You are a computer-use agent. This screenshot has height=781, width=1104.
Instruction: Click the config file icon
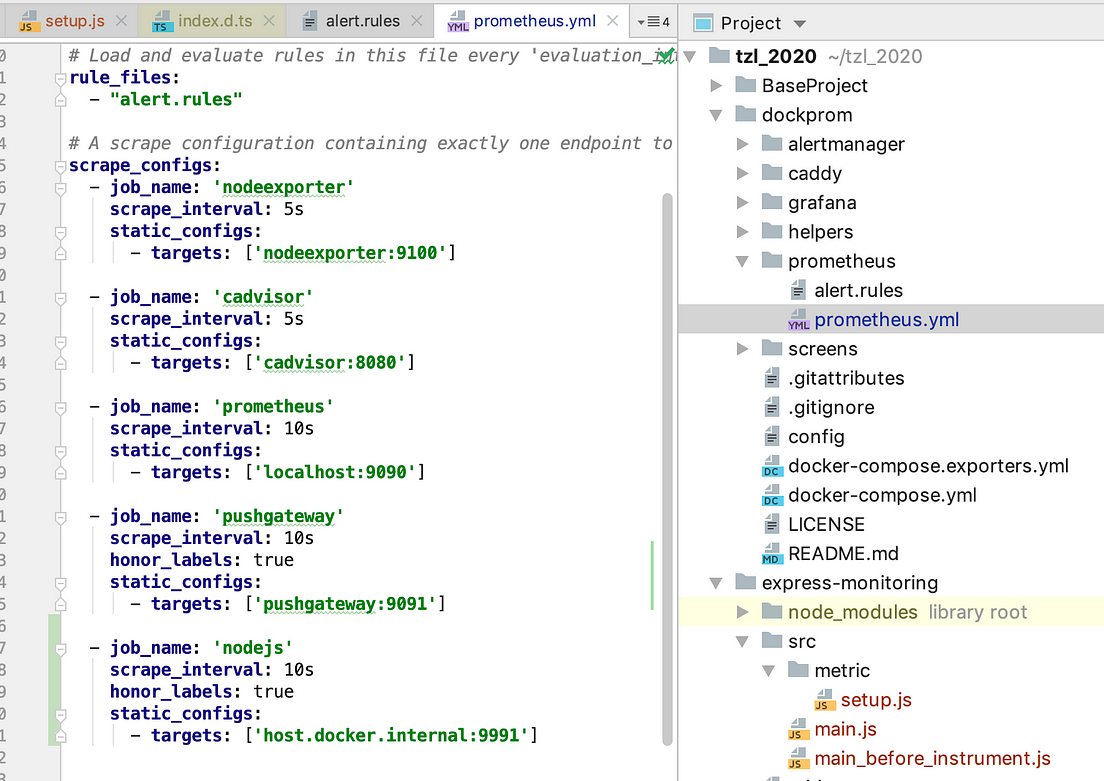(x=772, y=437)
